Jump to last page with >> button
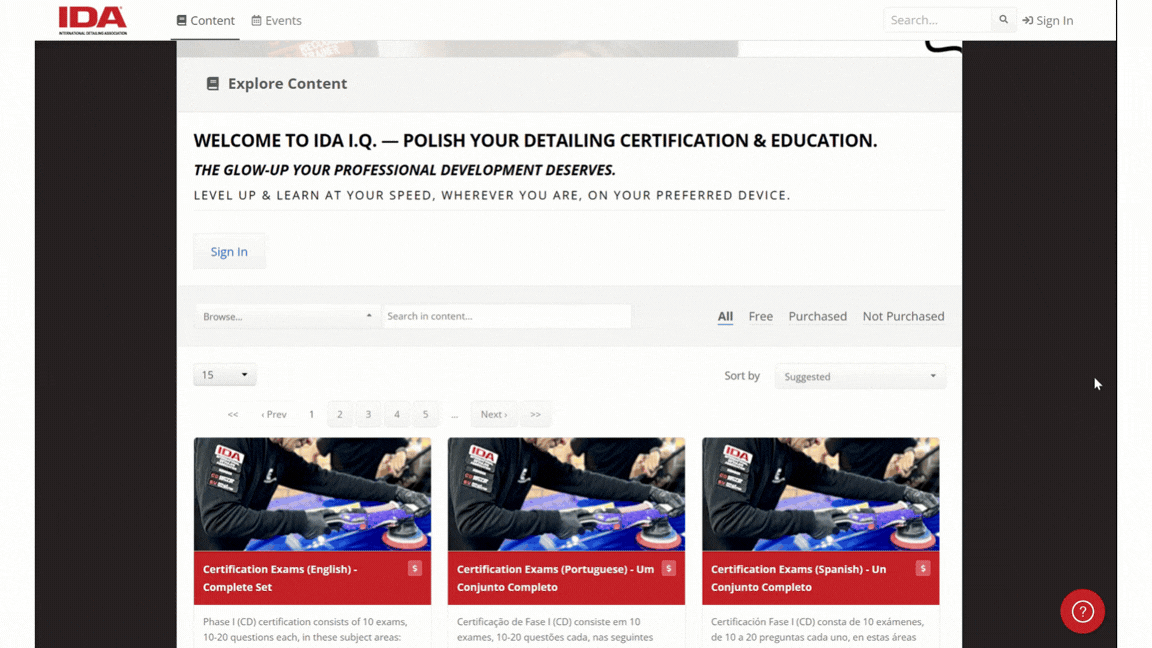 click(x=535, y=414)
